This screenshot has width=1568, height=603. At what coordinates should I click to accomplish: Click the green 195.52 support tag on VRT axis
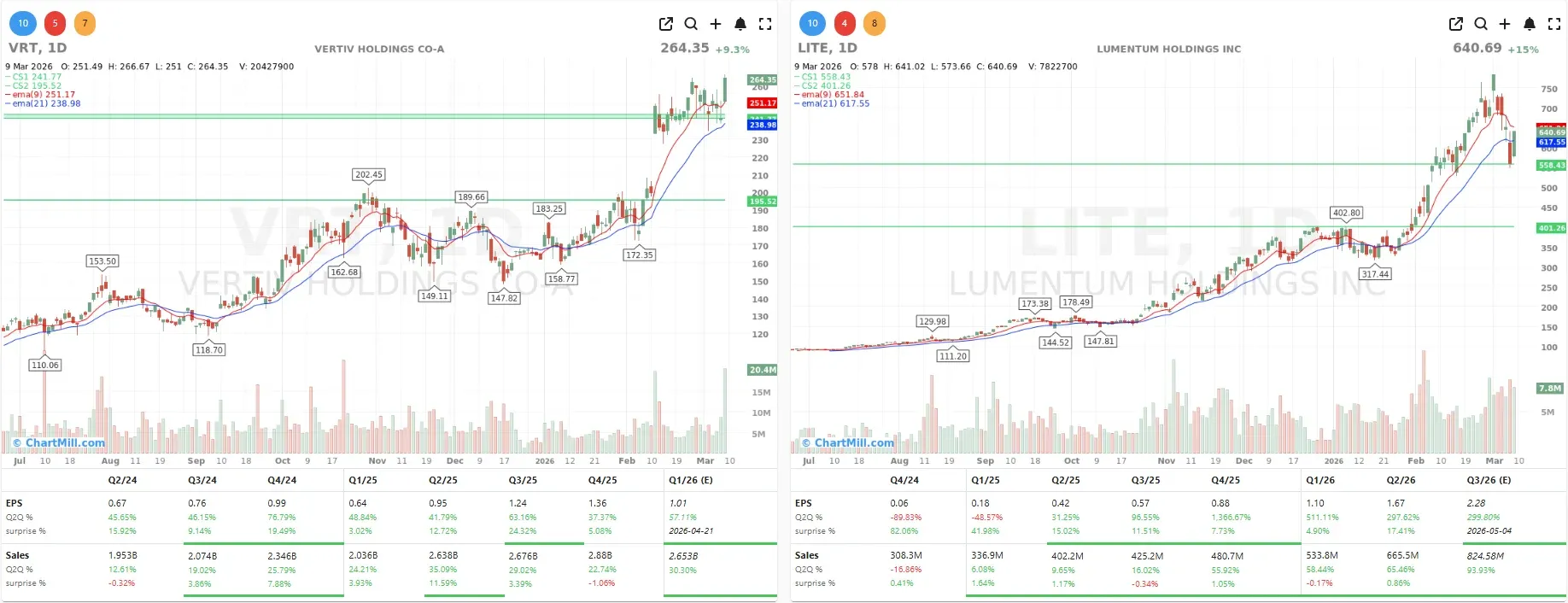(763, 202)
